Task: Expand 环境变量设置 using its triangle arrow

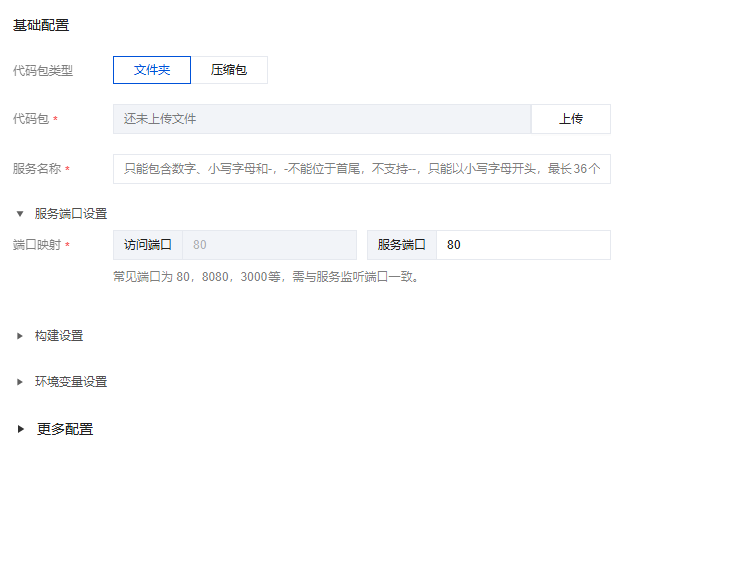Action: [x=20, y=382]
